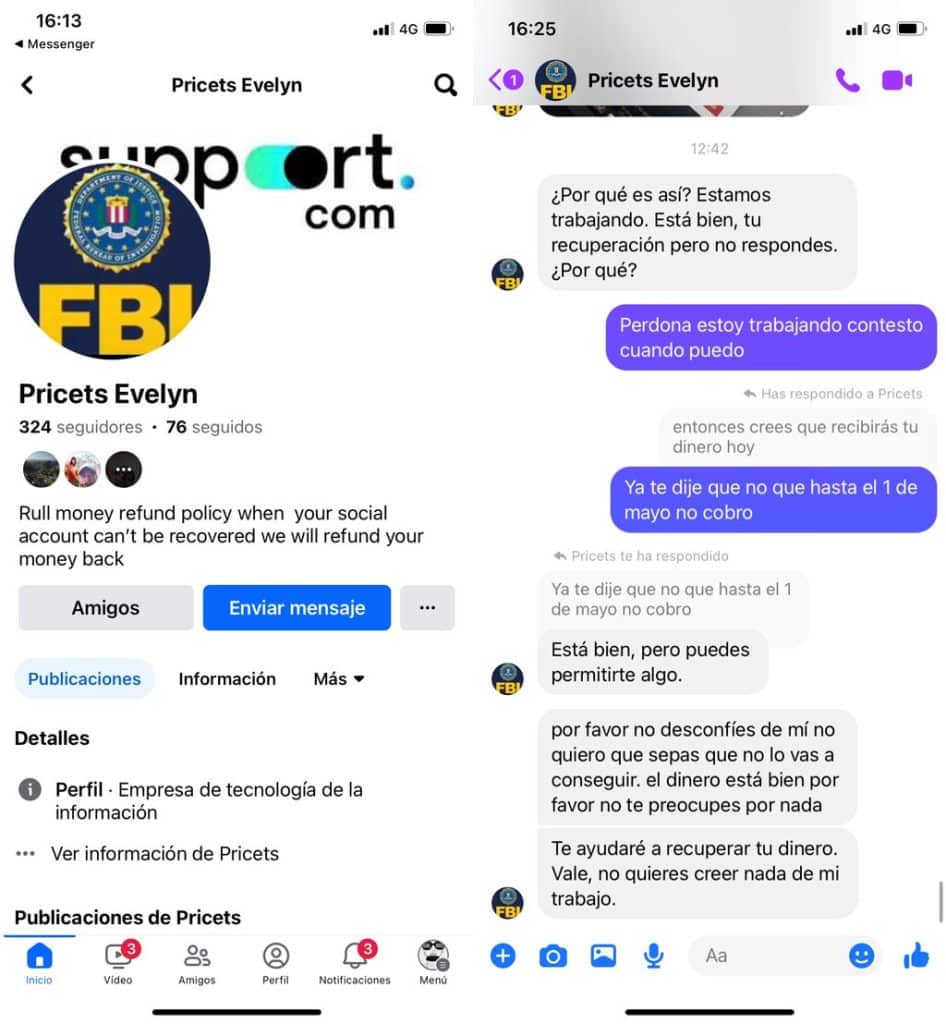This screenshot has width=946, height=1024.
Task: Start a voice call with the purple phone icon
Action: click(847, 80)
